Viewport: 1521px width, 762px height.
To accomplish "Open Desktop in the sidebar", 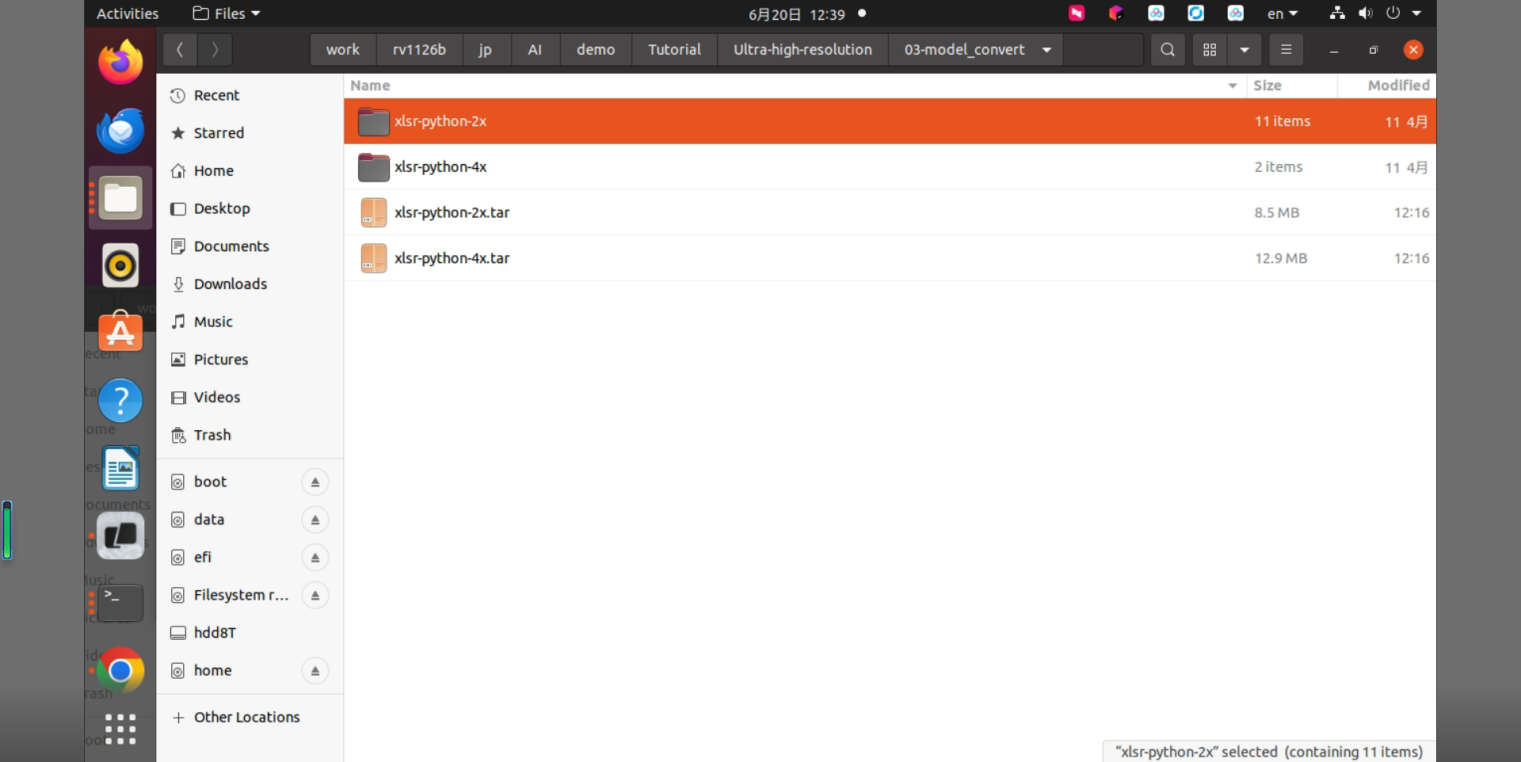I will pyautogui.click(x=250, y=209).
